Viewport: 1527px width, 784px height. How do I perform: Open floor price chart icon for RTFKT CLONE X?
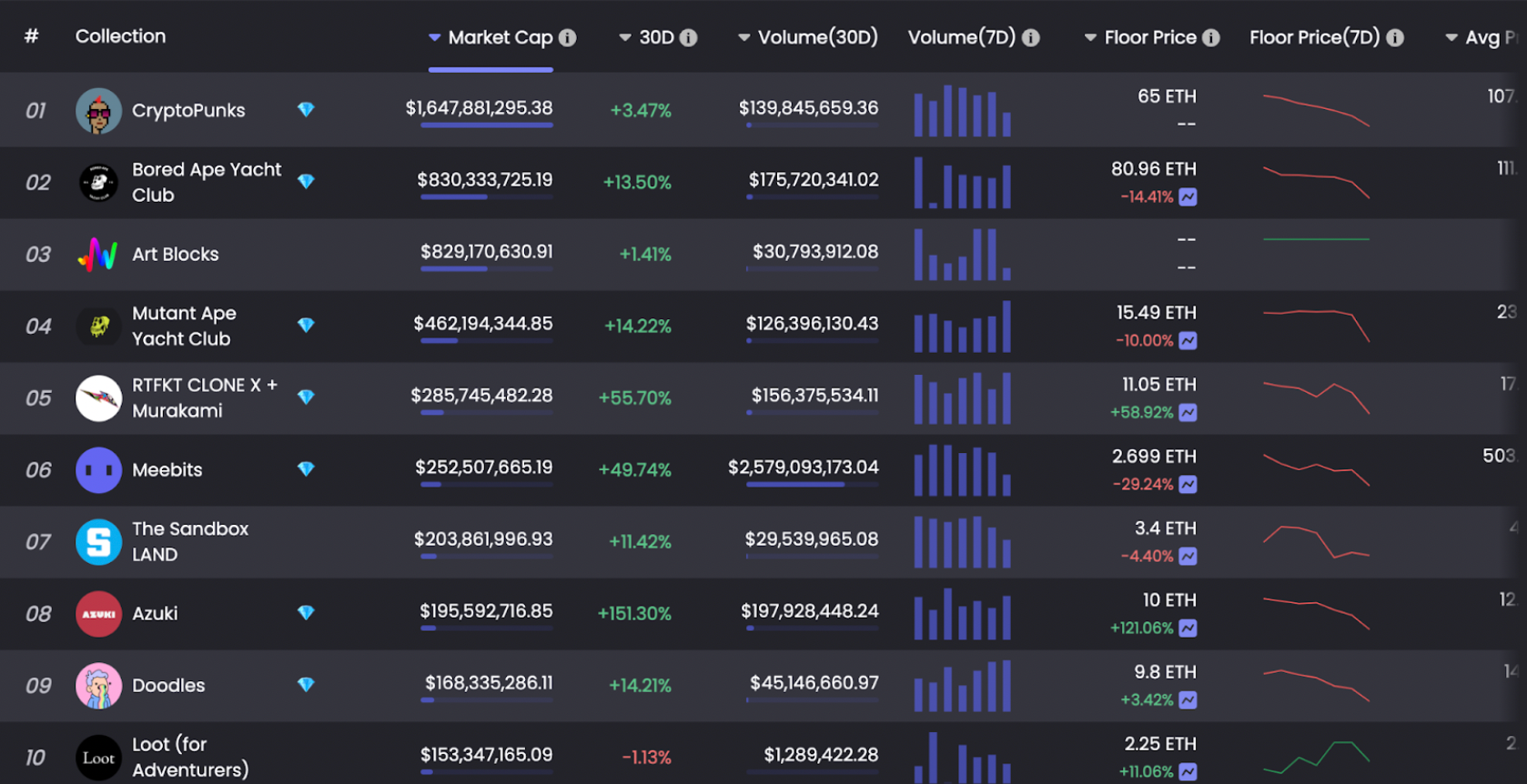coord(1188,412)
